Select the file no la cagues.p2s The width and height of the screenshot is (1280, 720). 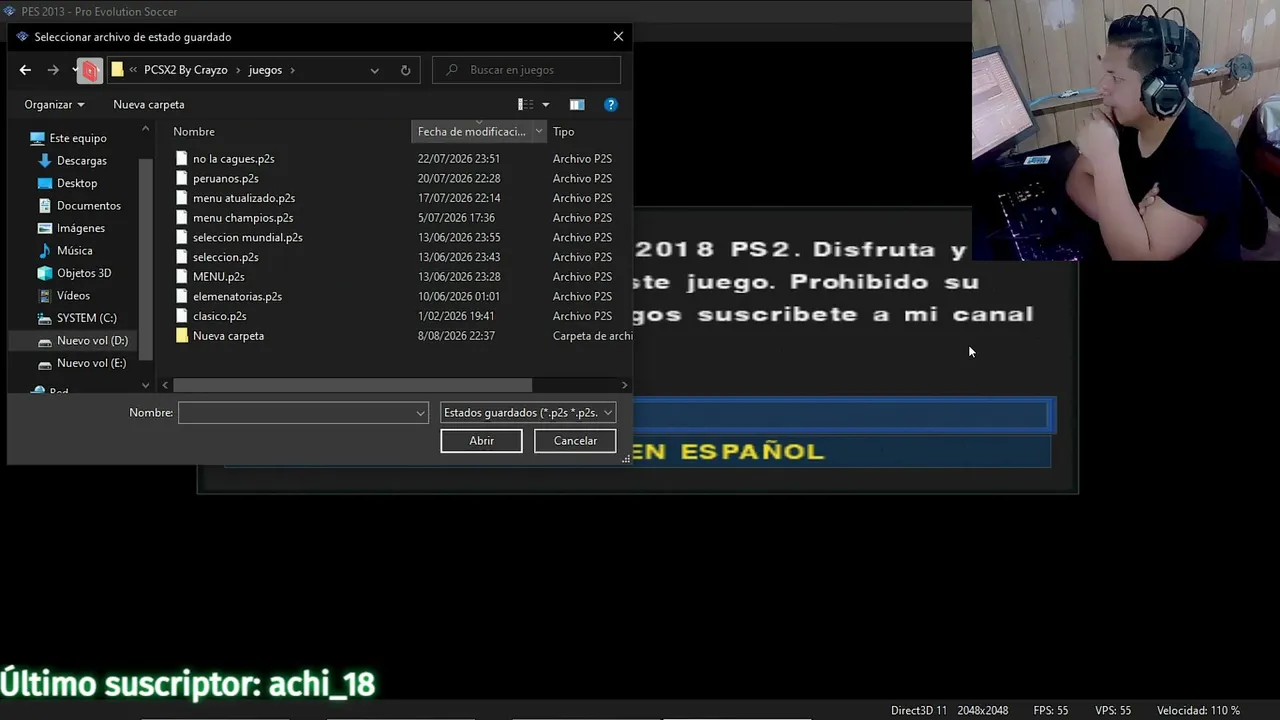(233, 158)
